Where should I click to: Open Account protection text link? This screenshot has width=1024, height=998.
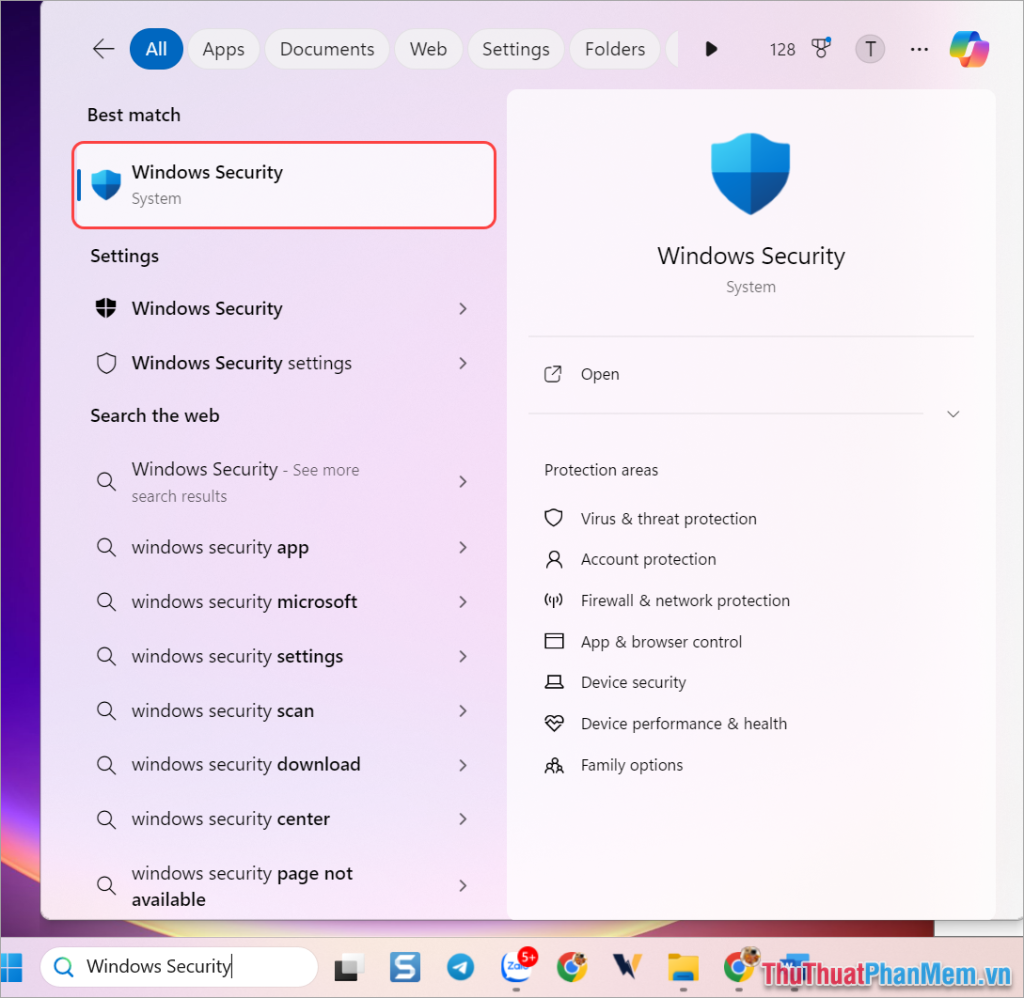click(648, 560)
